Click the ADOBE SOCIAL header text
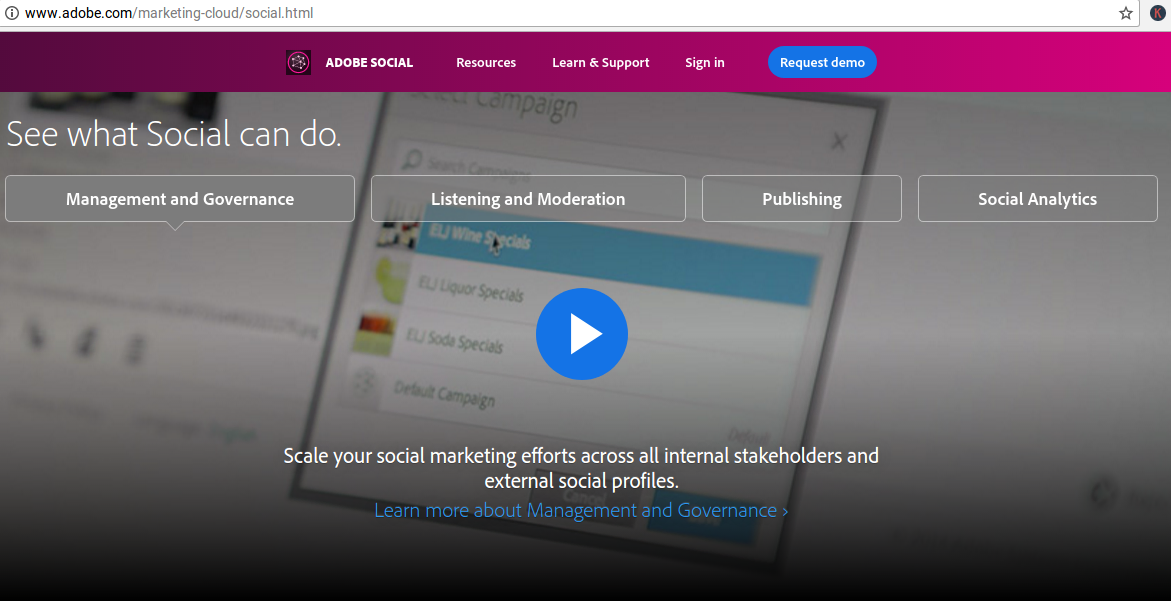This screenshot has width=1171, height=603. point(369,62)
